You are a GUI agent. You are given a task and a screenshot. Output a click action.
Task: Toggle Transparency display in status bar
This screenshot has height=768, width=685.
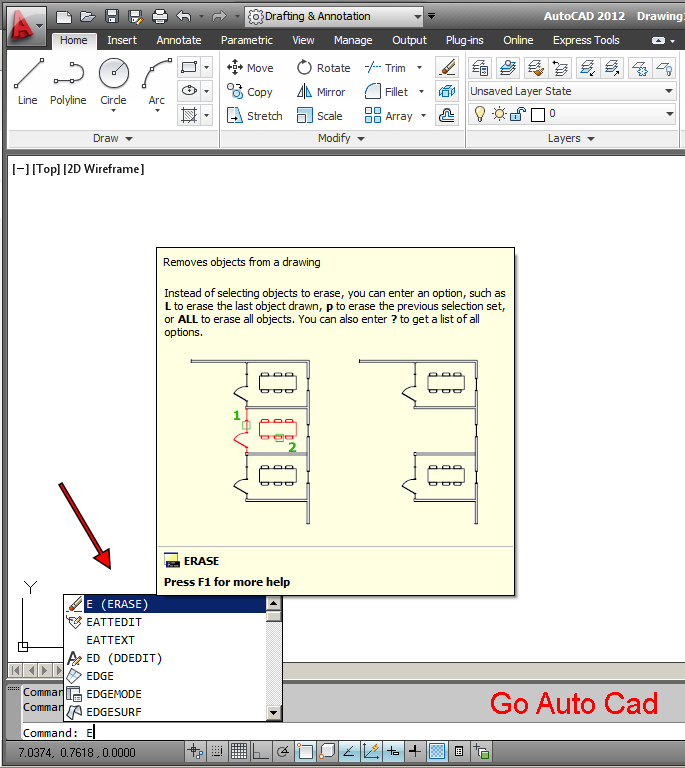(437, 751)
